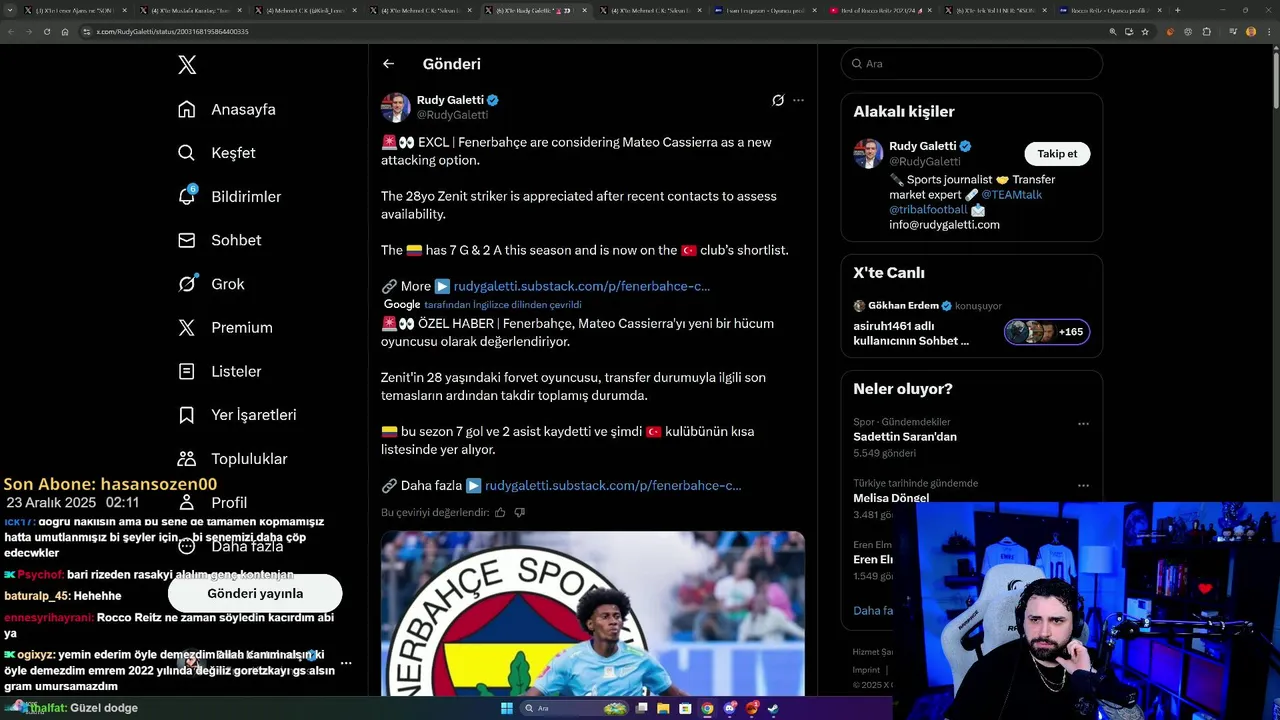Open account options next to Gönderi yayınla
Viewport: 1280px width, 720px height.
click(x=346, y=662)
